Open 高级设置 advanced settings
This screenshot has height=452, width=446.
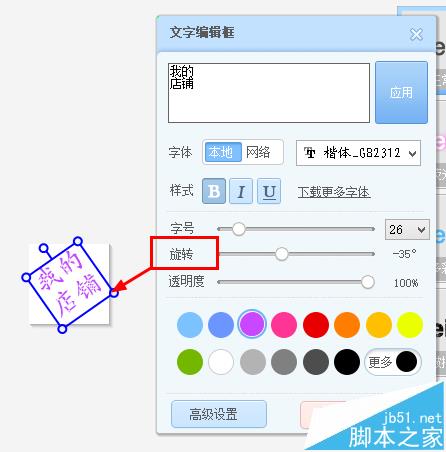(x=219, y=414)
